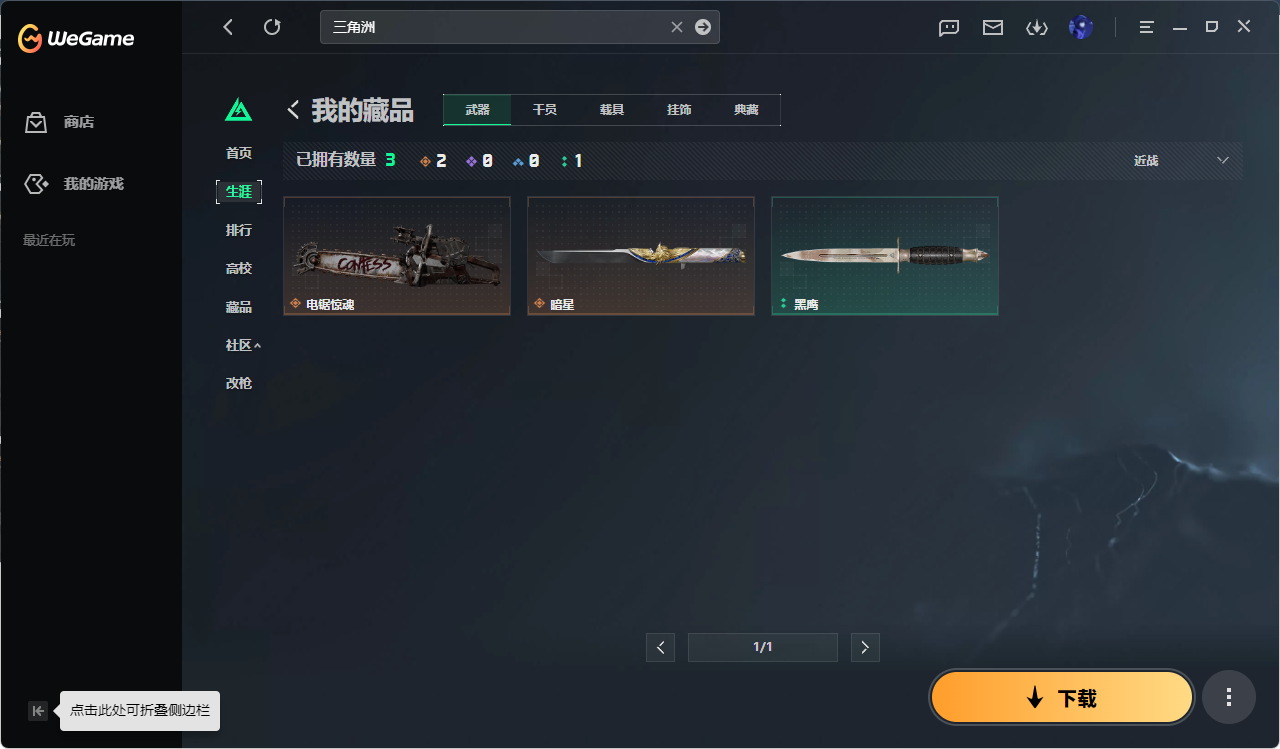Open the download manager icon
The height and width of the screenshot is (749, 1280).
tap(1037, 28)
